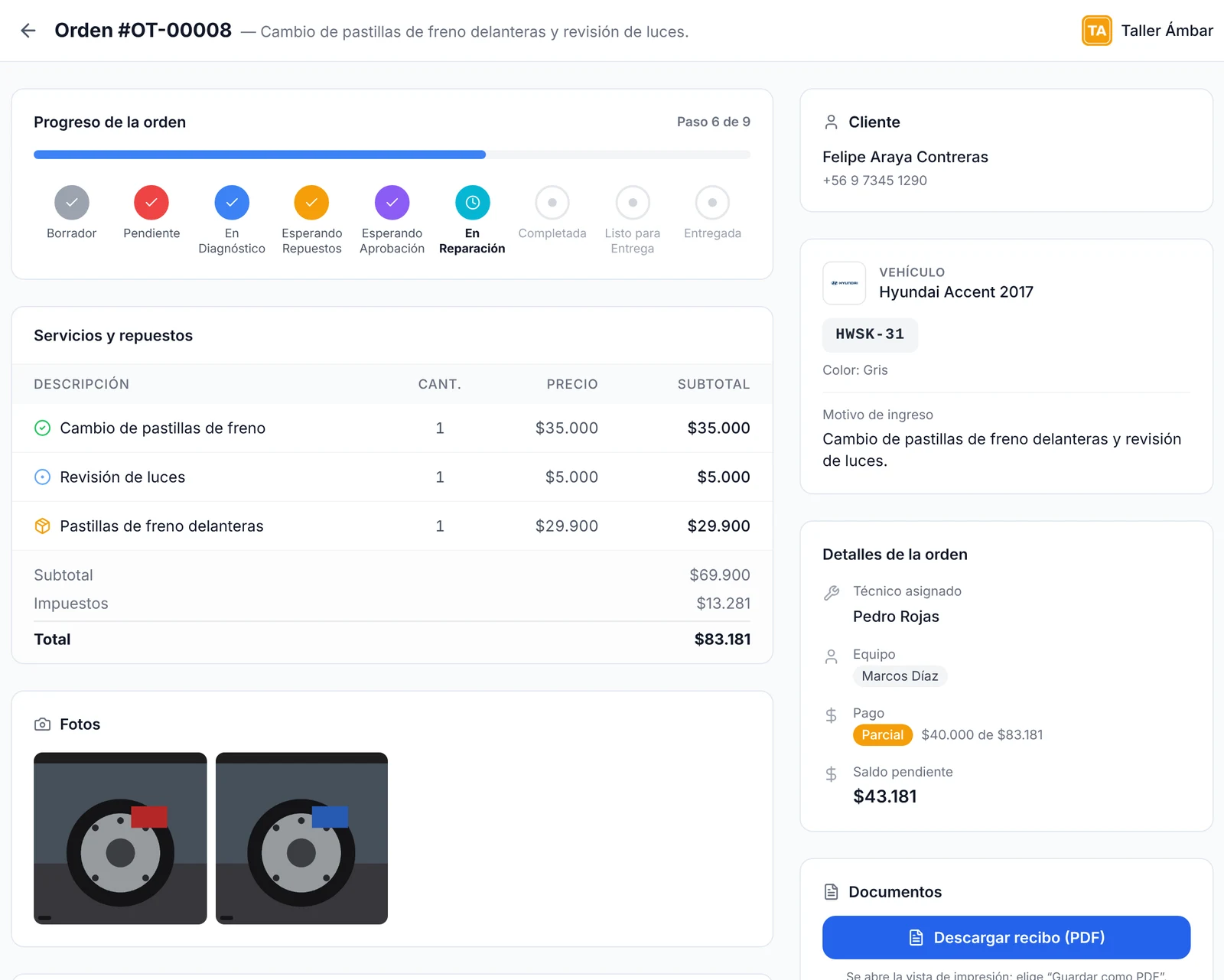This screenshot has width=1224, height=980.
Task: Click the Entregada step circle
Action: [x=712, y=203]
